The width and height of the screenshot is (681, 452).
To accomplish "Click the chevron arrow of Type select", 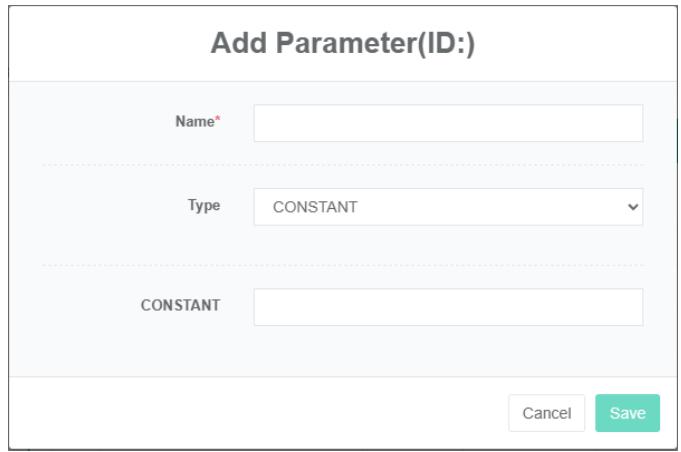I will tap(632, 207).
